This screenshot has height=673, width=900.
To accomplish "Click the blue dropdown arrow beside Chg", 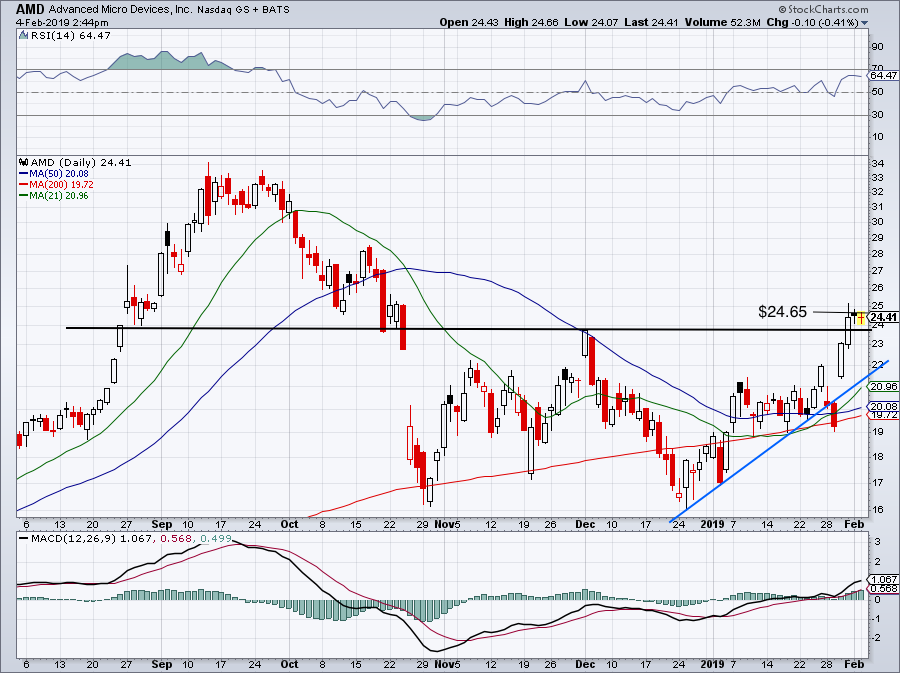I will pos(864,23).
